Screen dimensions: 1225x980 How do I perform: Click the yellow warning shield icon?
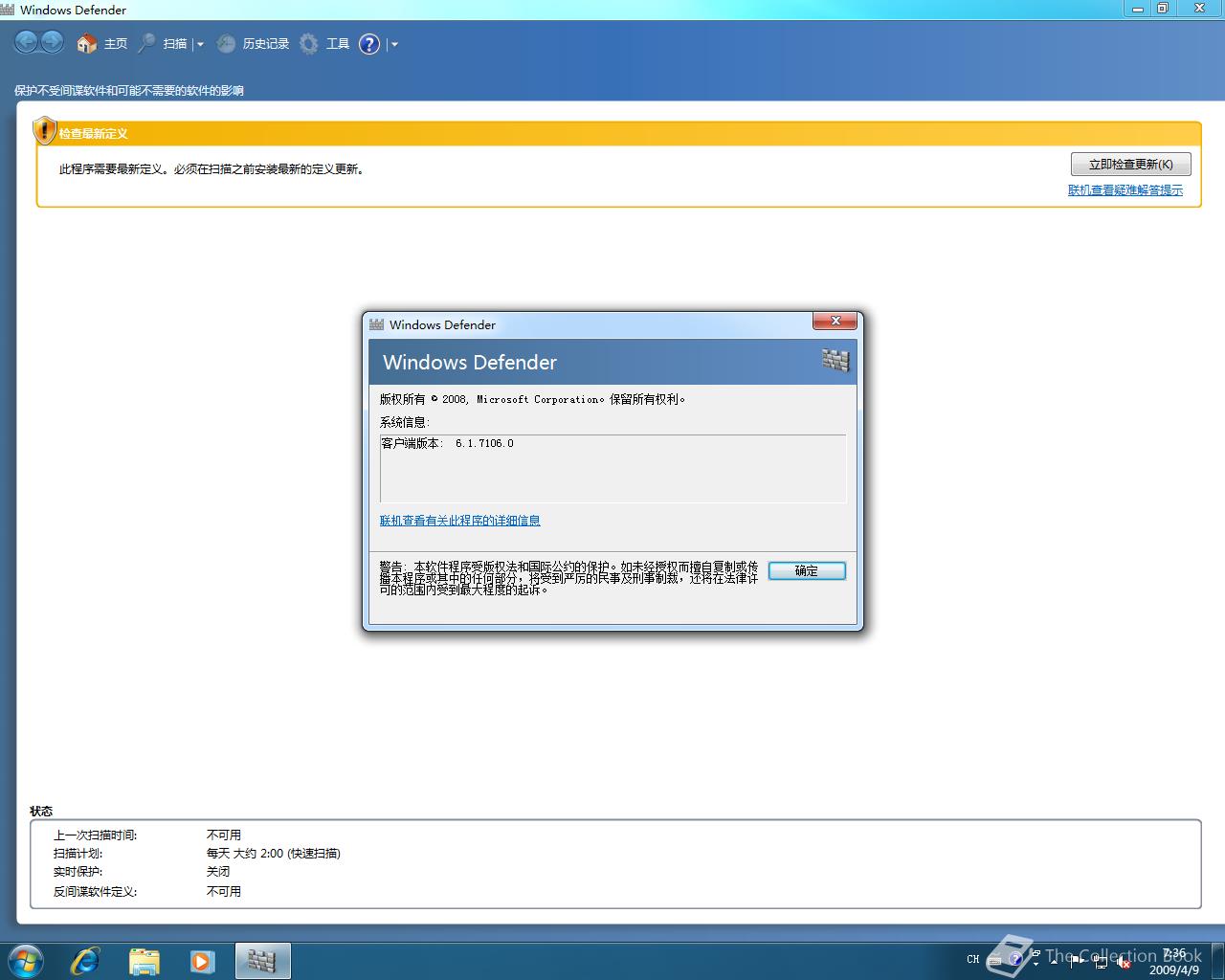[x=44, y=130]
